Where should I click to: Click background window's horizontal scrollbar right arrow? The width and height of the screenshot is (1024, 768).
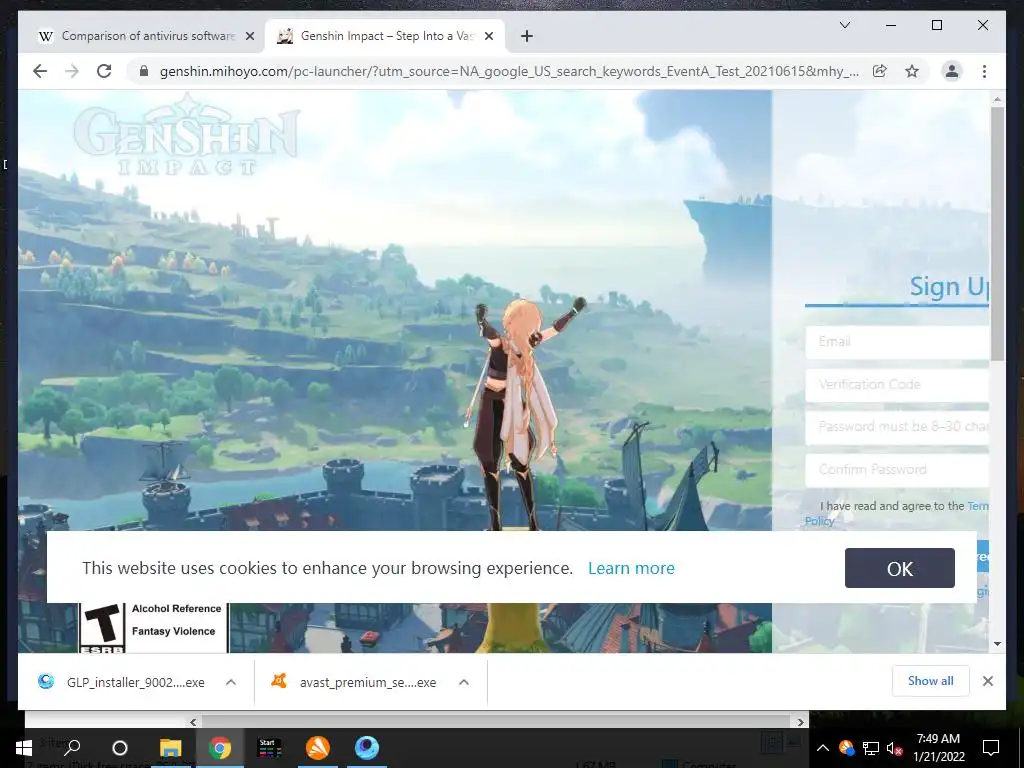point(801,722)
